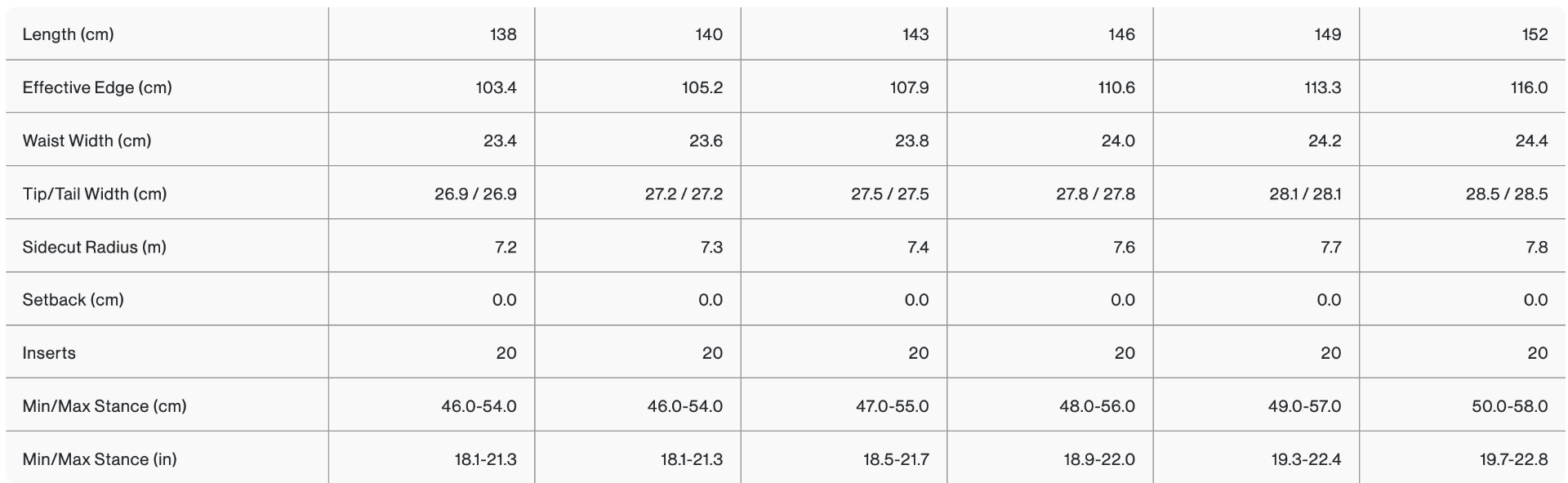Click the Length (cm) row label
Viewport: 1568px width, 483px height.
(x=68, y=34)
